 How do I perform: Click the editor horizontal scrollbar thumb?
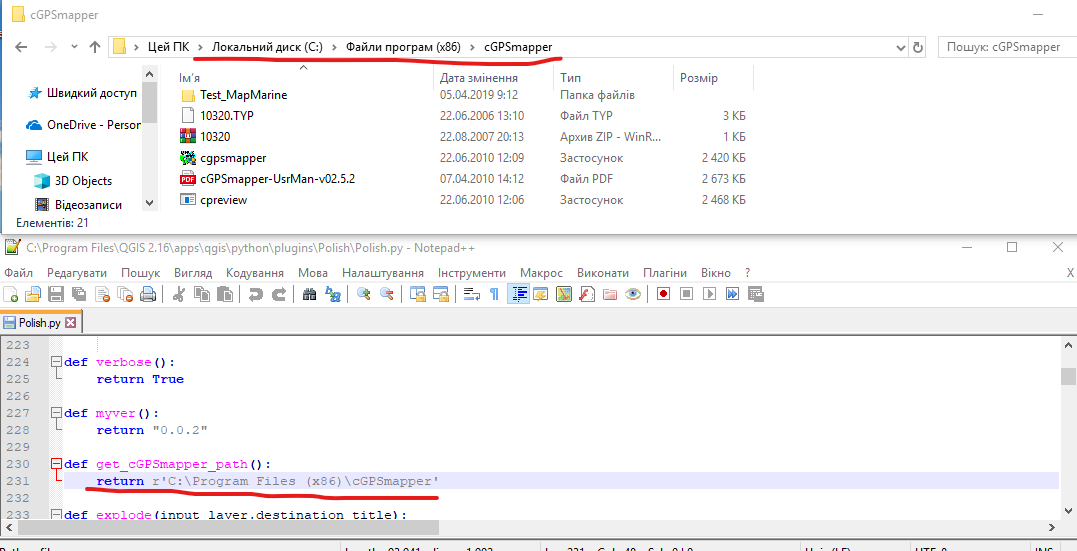pos(229,527)
